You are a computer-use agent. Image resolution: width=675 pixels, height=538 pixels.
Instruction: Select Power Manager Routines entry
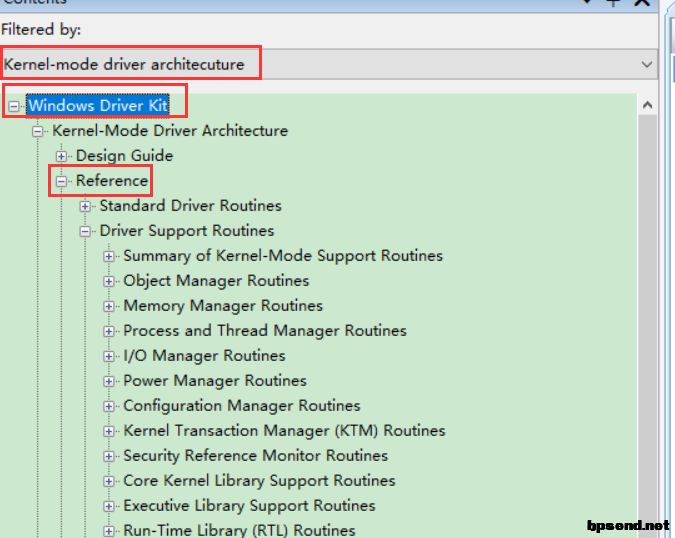(214, 381)
